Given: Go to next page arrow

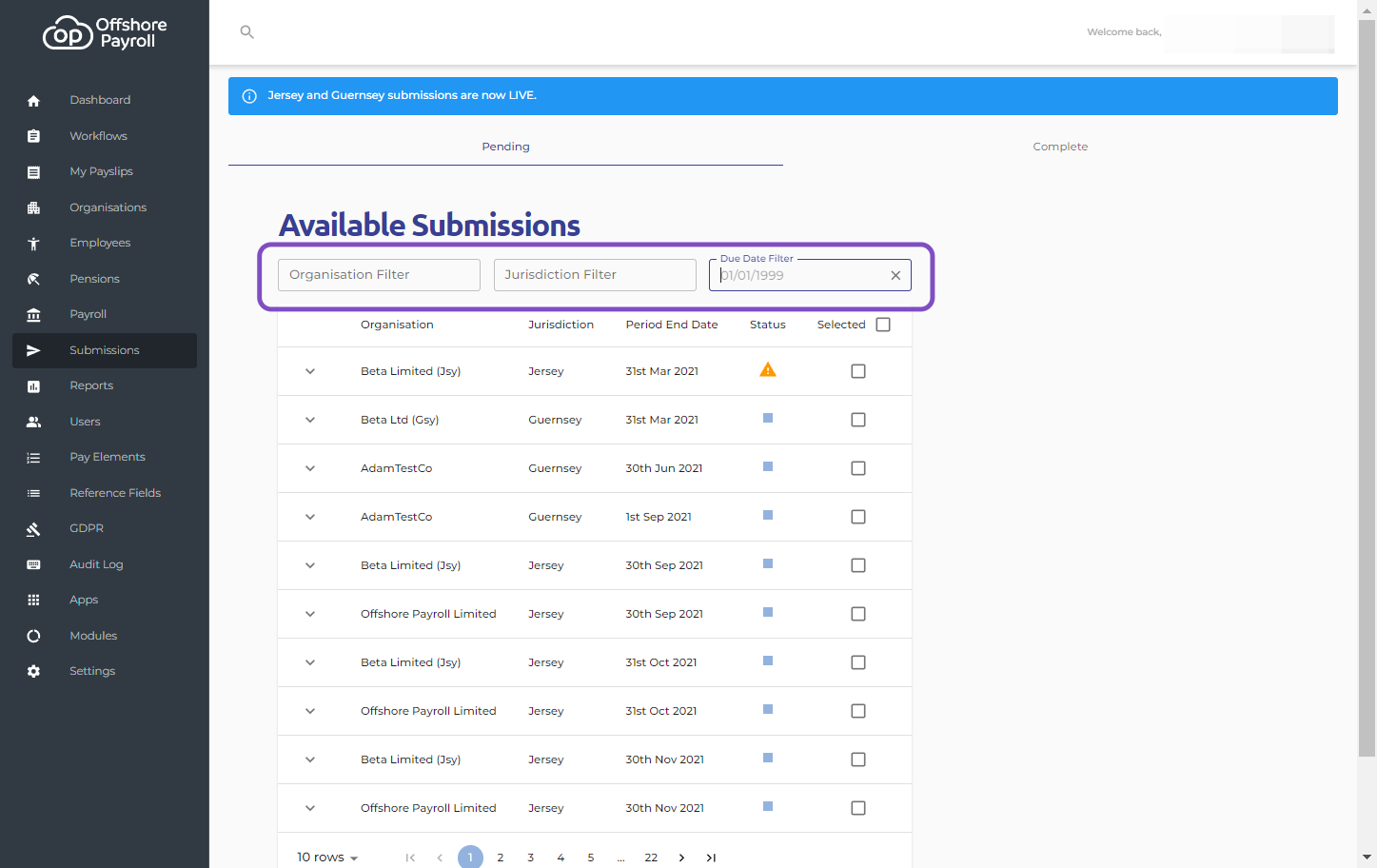Looking at the screenshot, I should [681, 858].
